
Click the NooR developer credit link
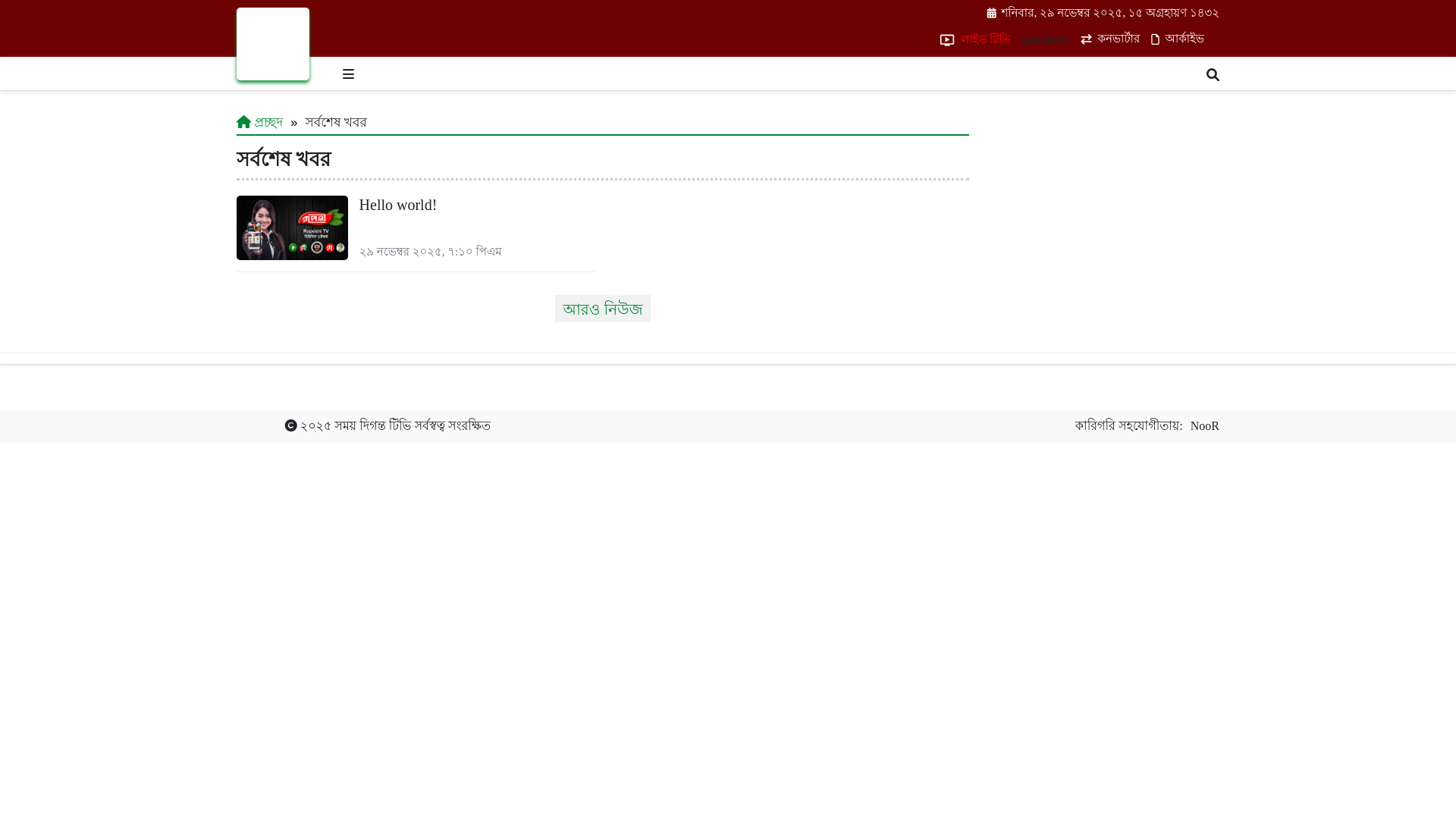point(1204,426)
